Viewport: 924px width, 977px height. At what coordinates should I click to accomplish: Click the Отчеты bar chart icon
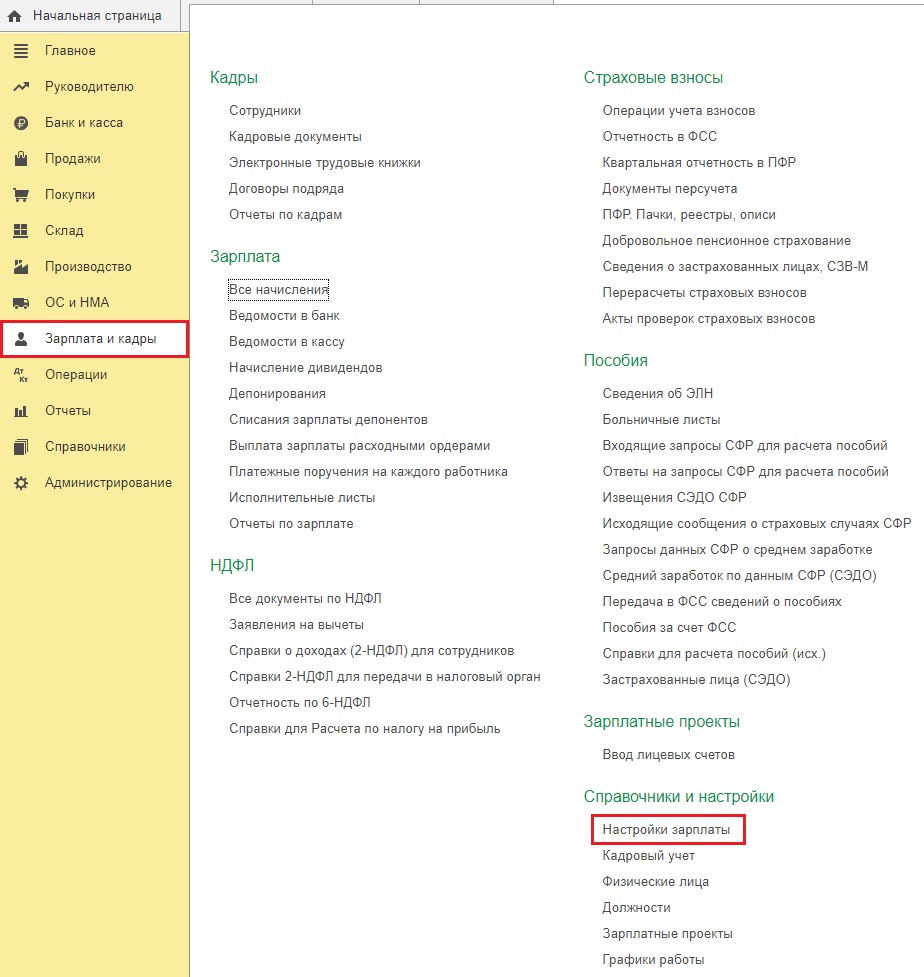[21, 411]
